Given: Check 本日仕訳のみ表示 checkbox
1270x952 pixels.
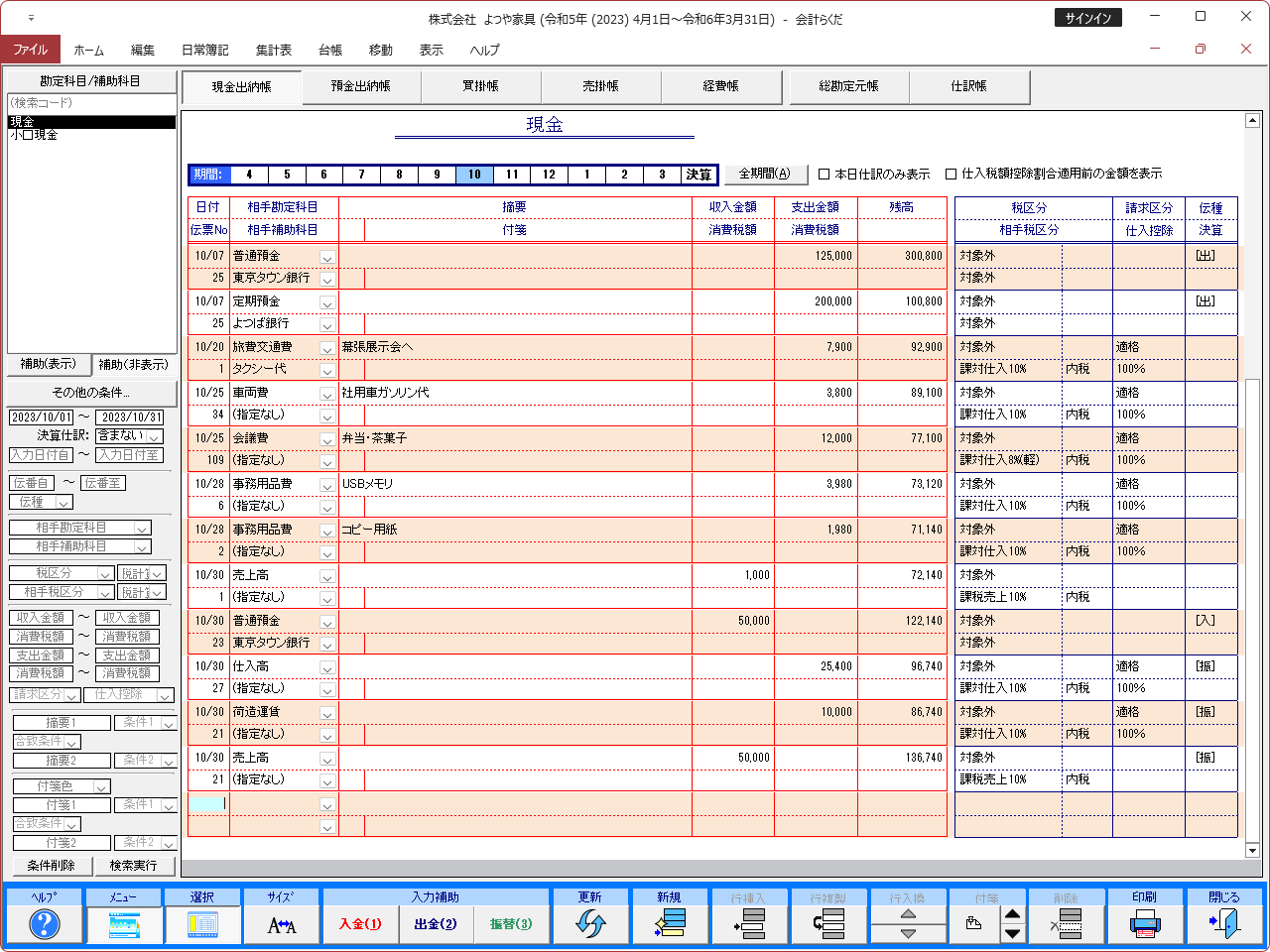Looking at the screenshot, I should tap(824, 174).
